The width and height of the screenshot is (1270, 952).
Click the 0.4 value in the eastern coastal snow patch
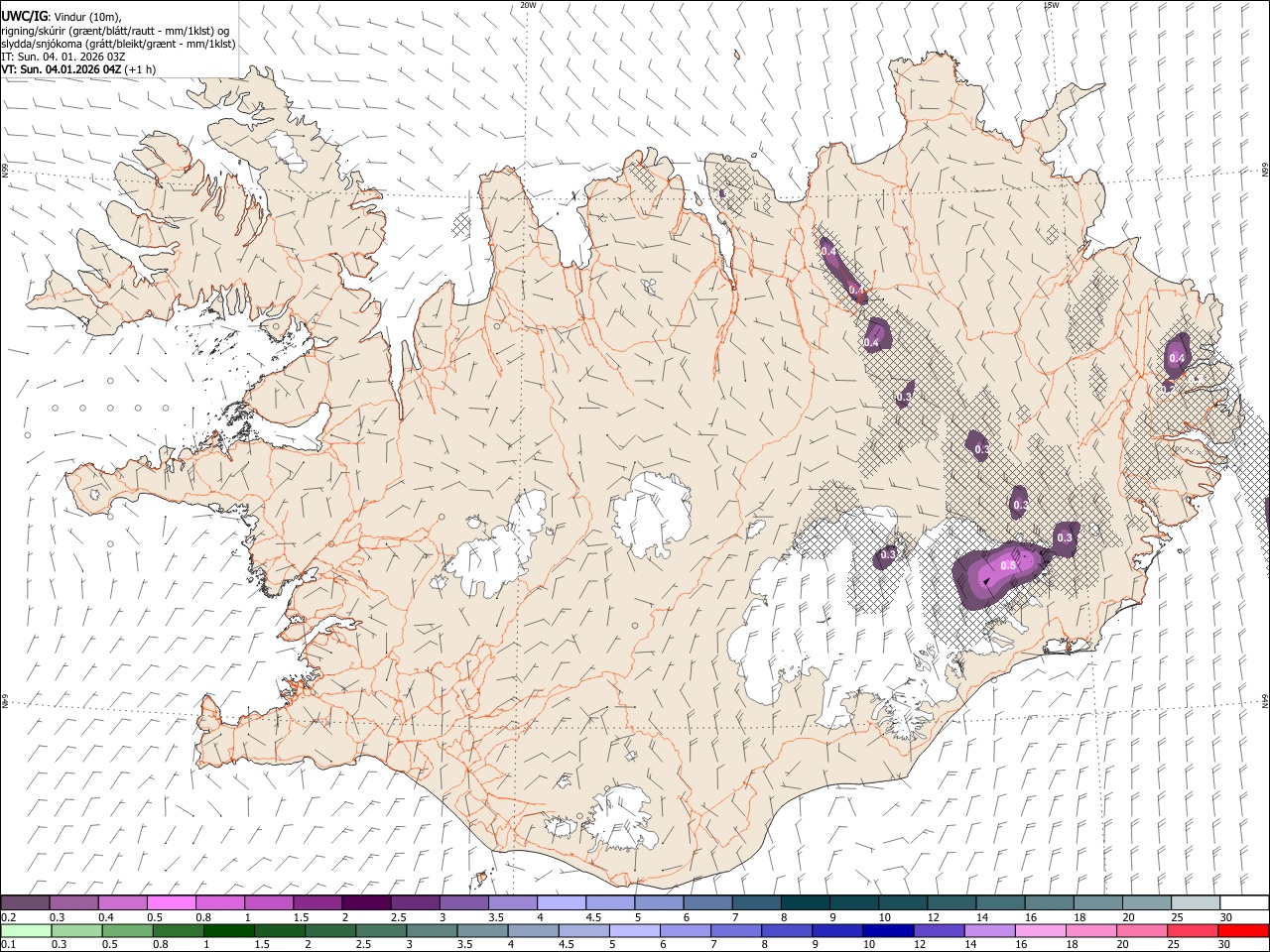(1177, 358)
